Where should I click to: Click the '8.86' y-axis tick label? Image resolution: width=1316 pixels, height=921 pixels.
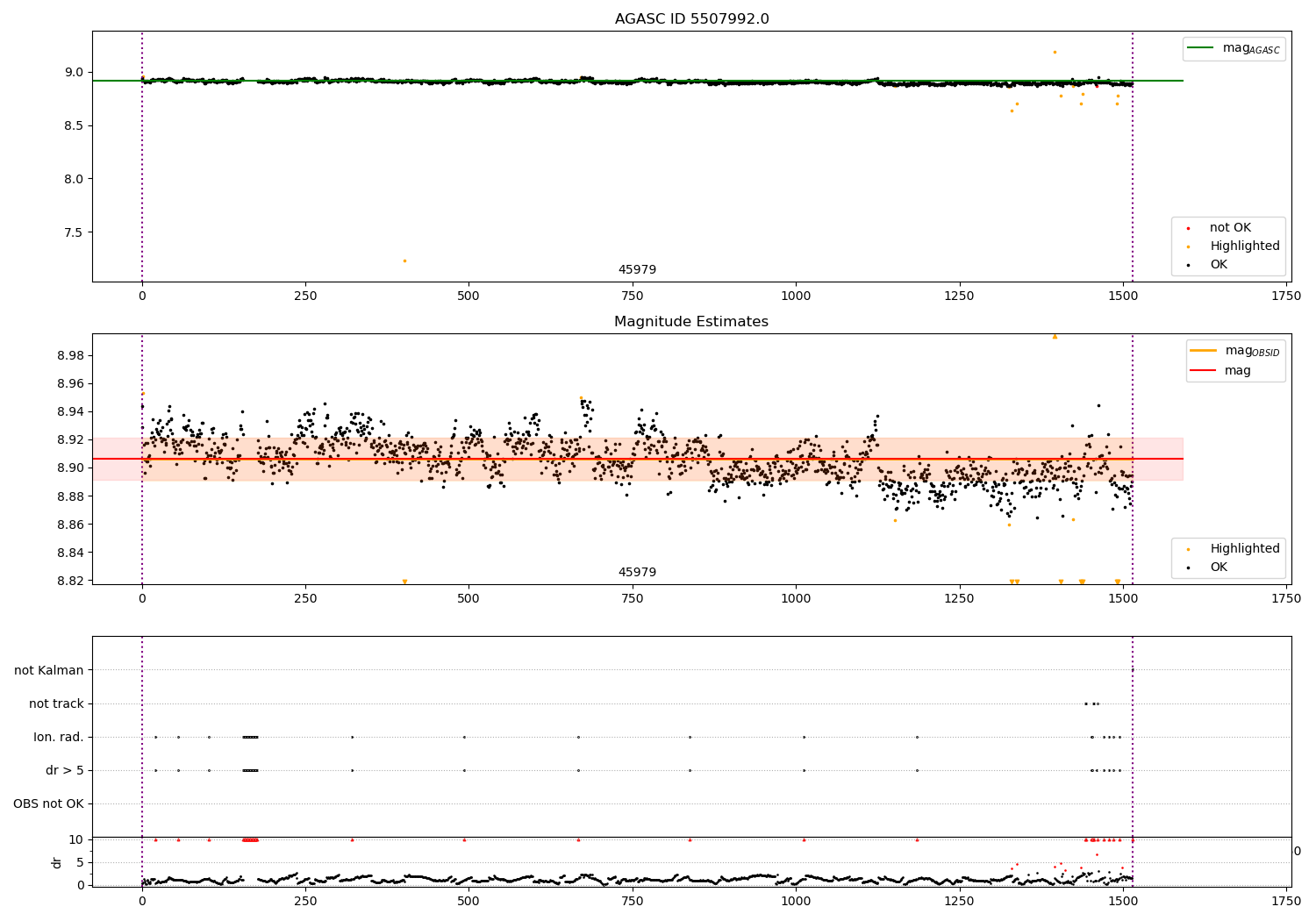pyautogui.click(x=69, y=525)
